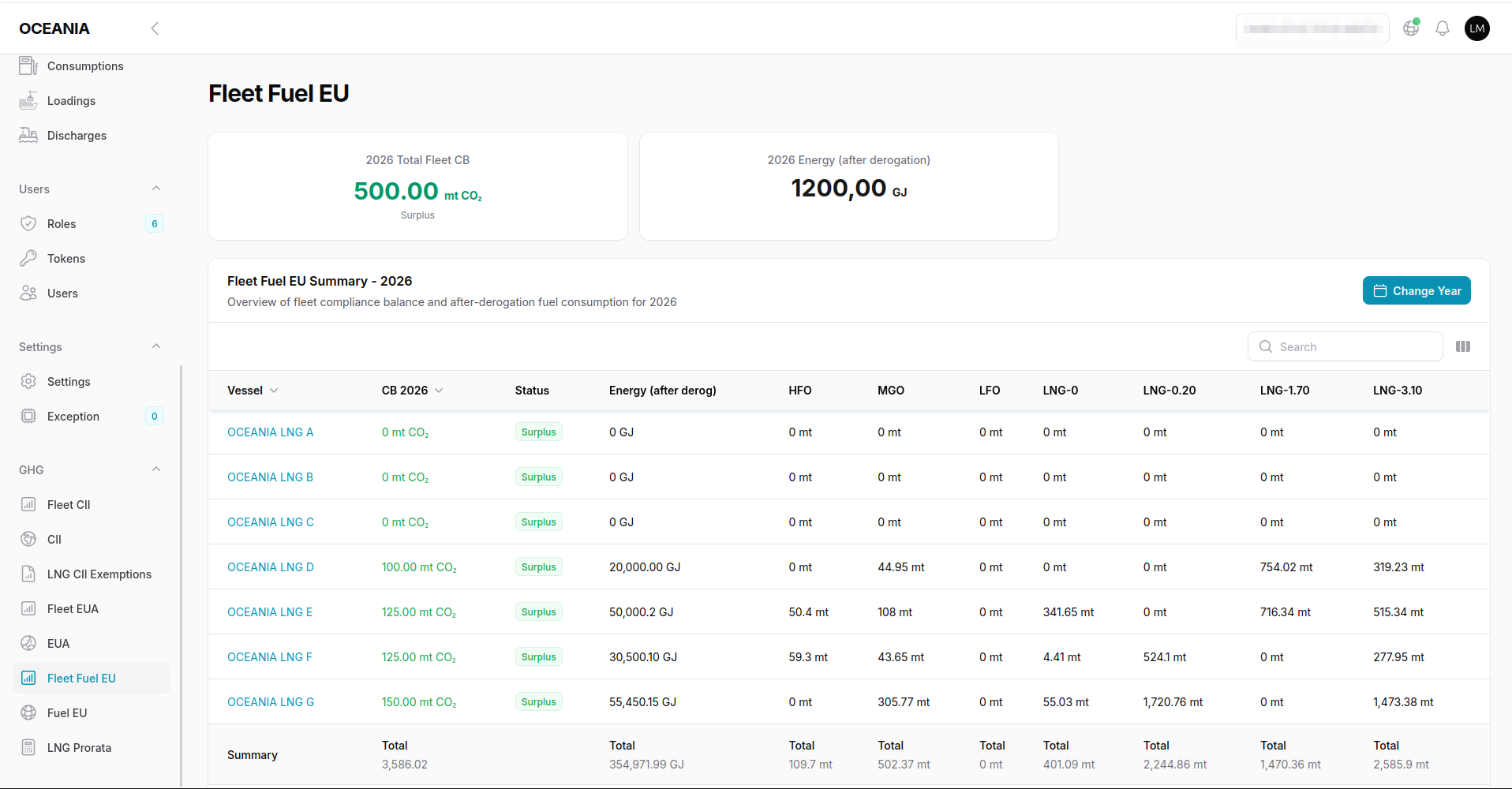
Task: Click Surplus badge for OCEANIA LNG D
Action: pos(539,567)
